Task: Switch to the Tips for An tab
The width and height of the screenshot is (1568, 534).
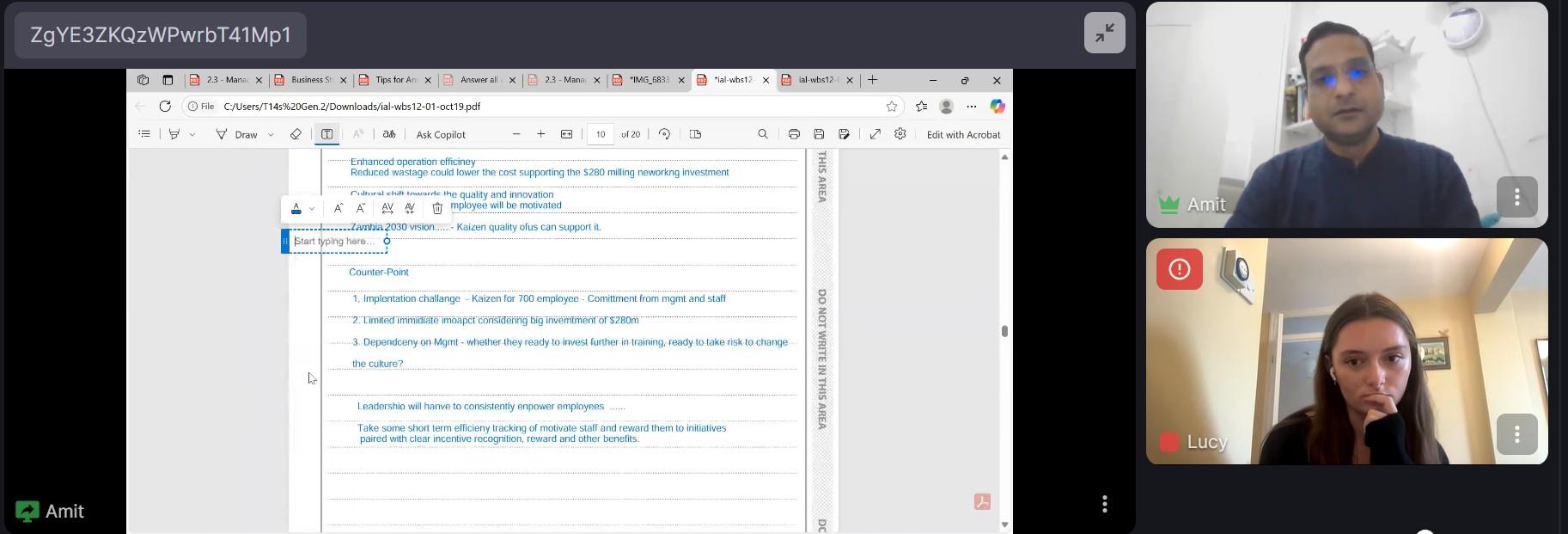Action: click(394, 80)
